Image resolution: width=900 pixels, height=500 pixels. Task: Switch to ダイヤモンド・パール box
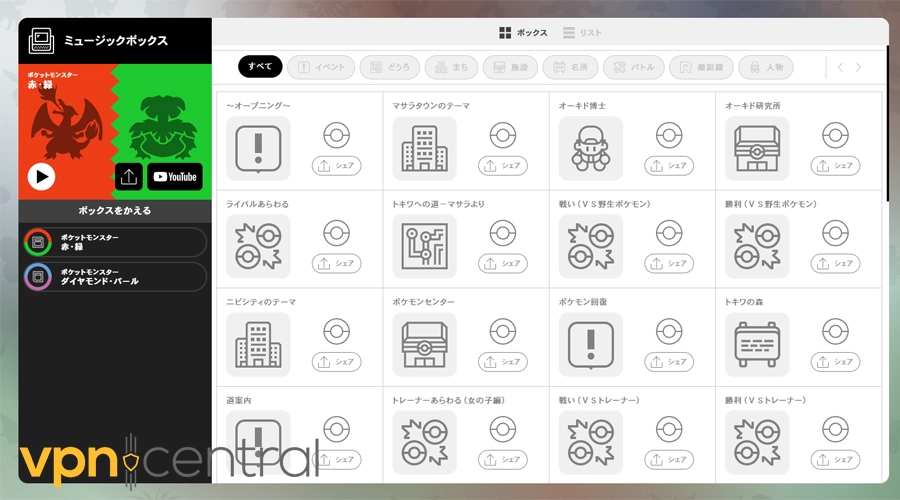tap(114, 276)
